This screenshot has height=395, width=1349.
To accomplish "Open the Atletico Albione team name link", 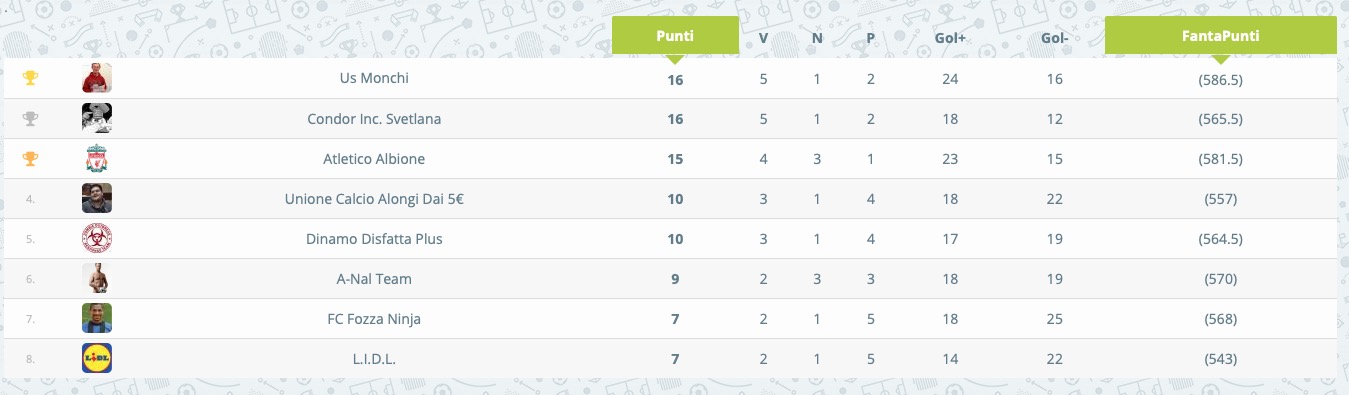I will [x=374, y=158].
